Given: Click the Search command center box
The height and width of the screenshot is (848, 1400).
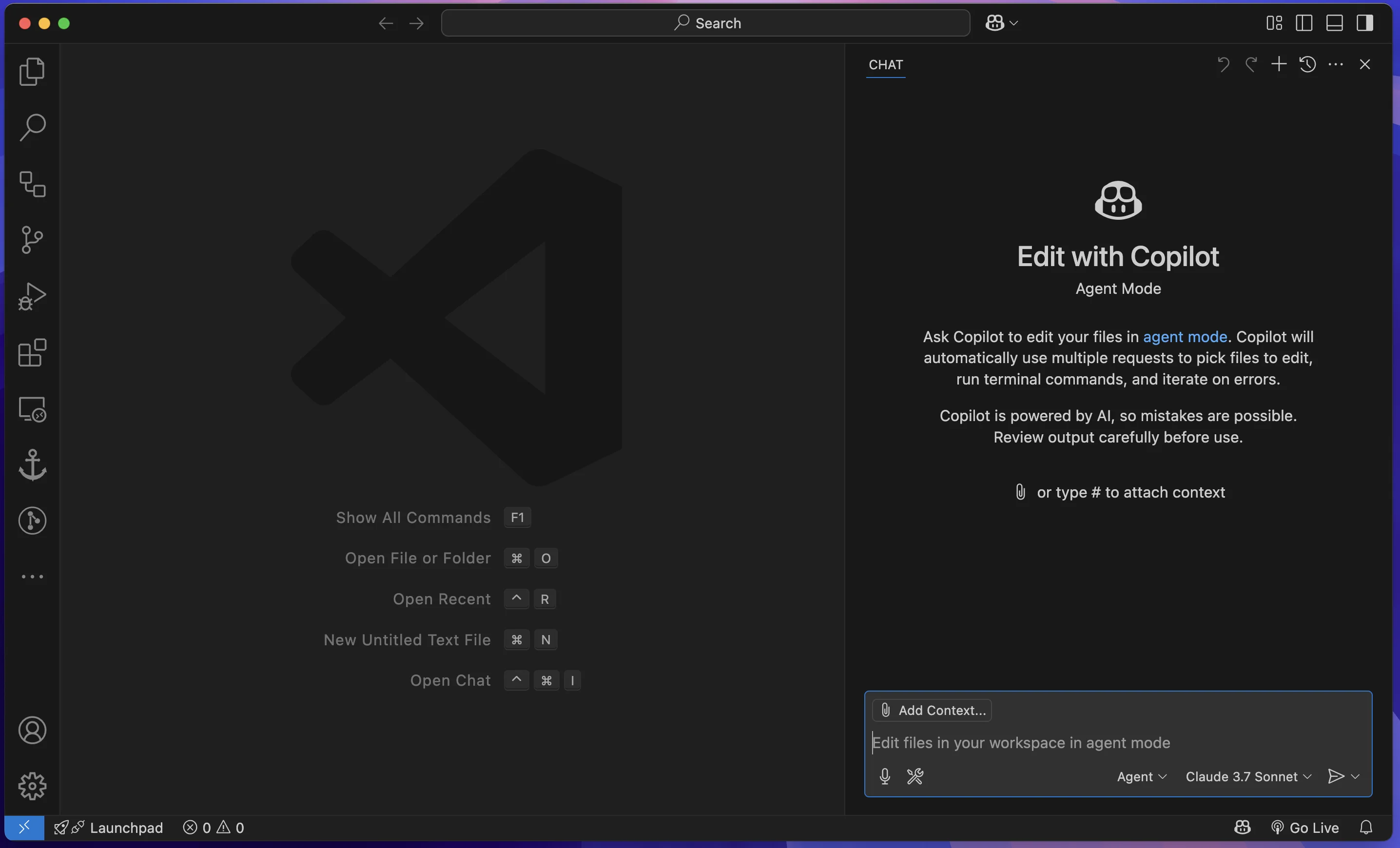Looking at the screenshot, I should [x=705, y=23].
